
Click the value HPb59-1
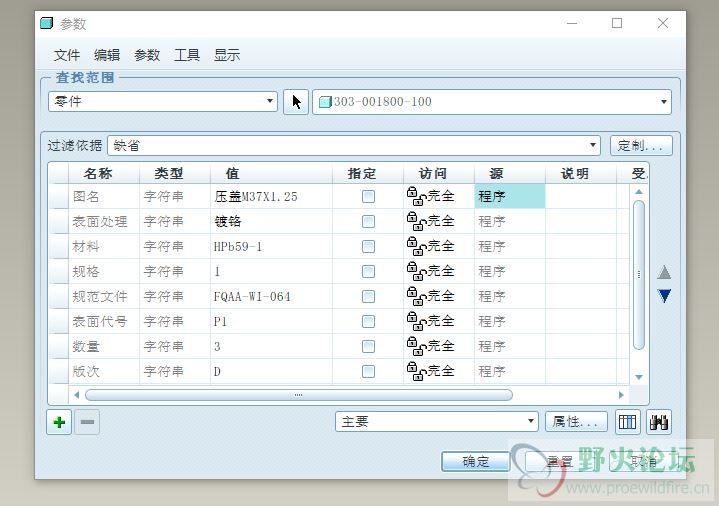click(238, 246)
